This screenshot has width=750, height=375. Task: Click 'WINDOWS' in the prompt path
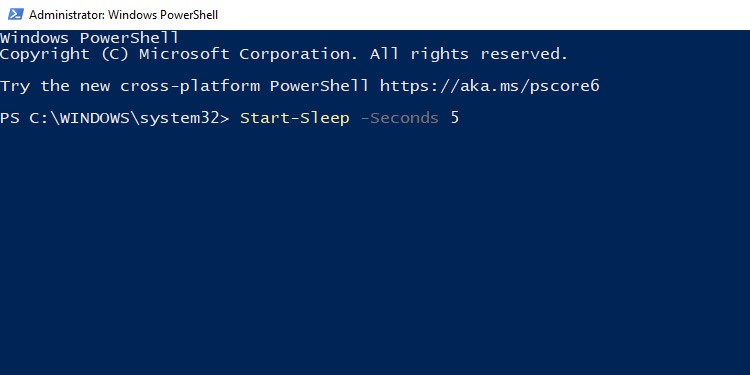[x=95, y=118]
